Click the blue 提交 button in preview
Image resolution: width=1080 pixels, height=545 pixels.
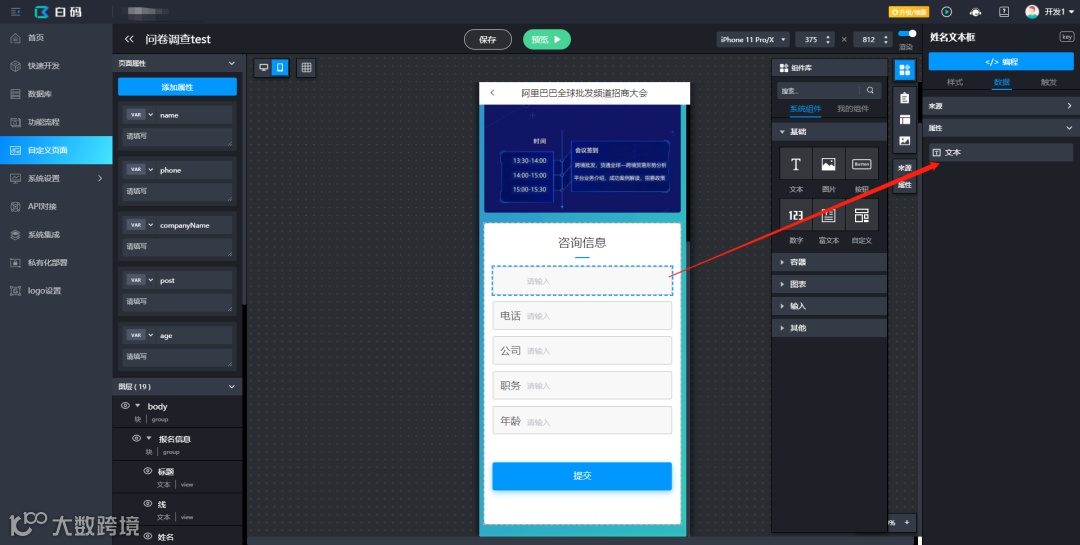pyautogui.click(x=582, y=476)
